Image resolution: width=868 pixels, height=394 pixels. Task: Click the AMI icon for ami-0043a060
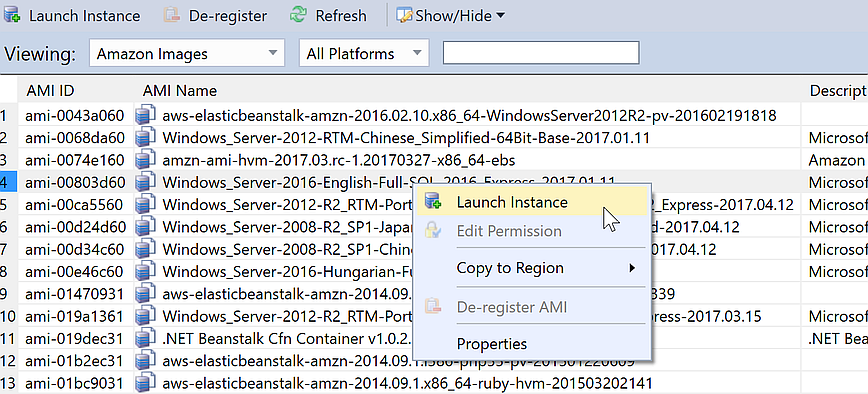coord(145,115)
